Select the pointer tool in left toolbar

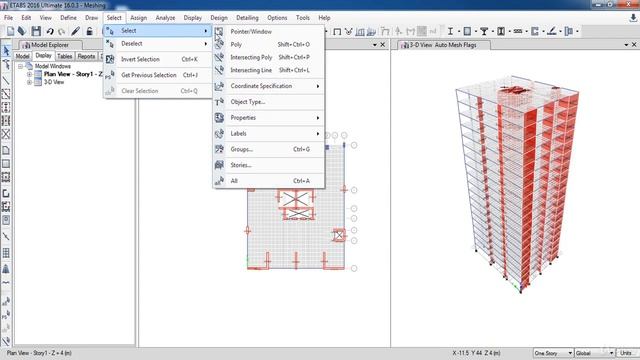pyautogui.click(x=6, y=51)
